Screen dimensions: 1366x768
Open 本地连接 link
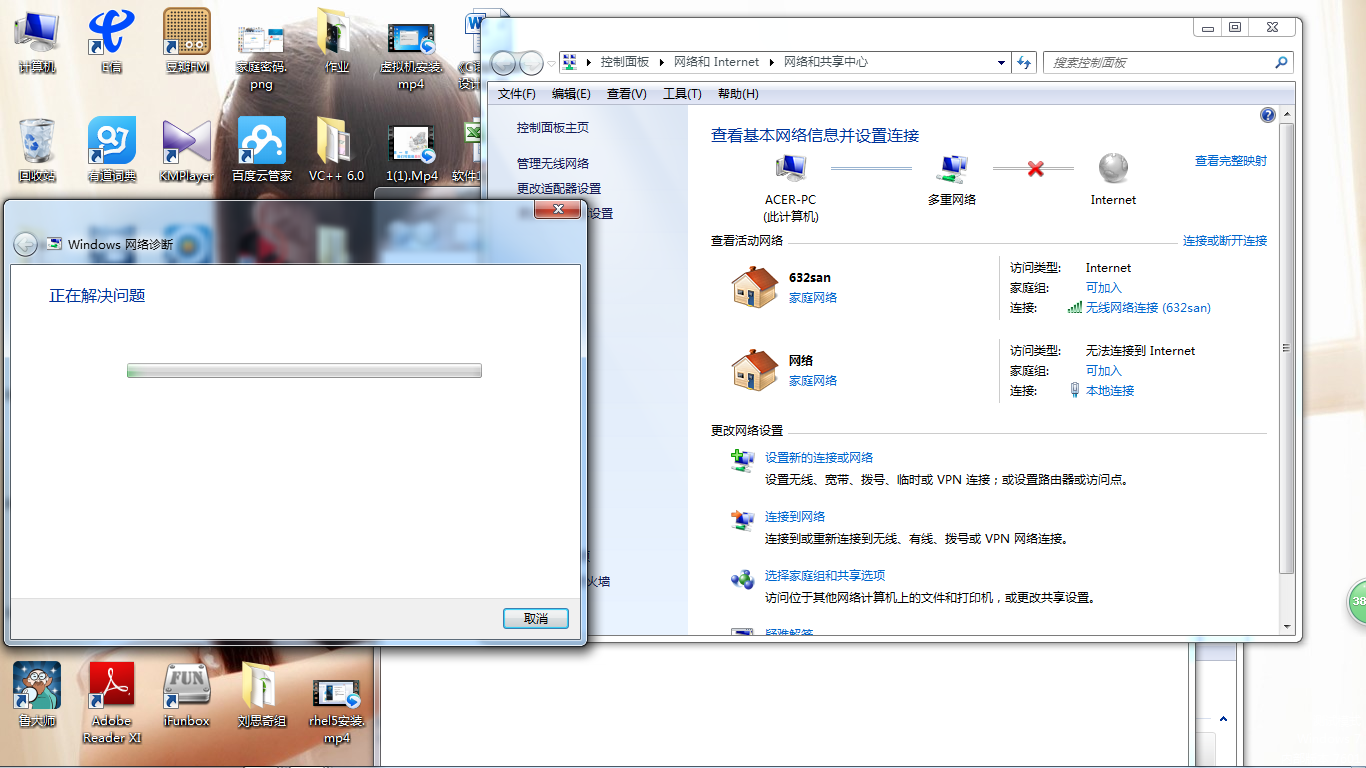click(1110, 391)
